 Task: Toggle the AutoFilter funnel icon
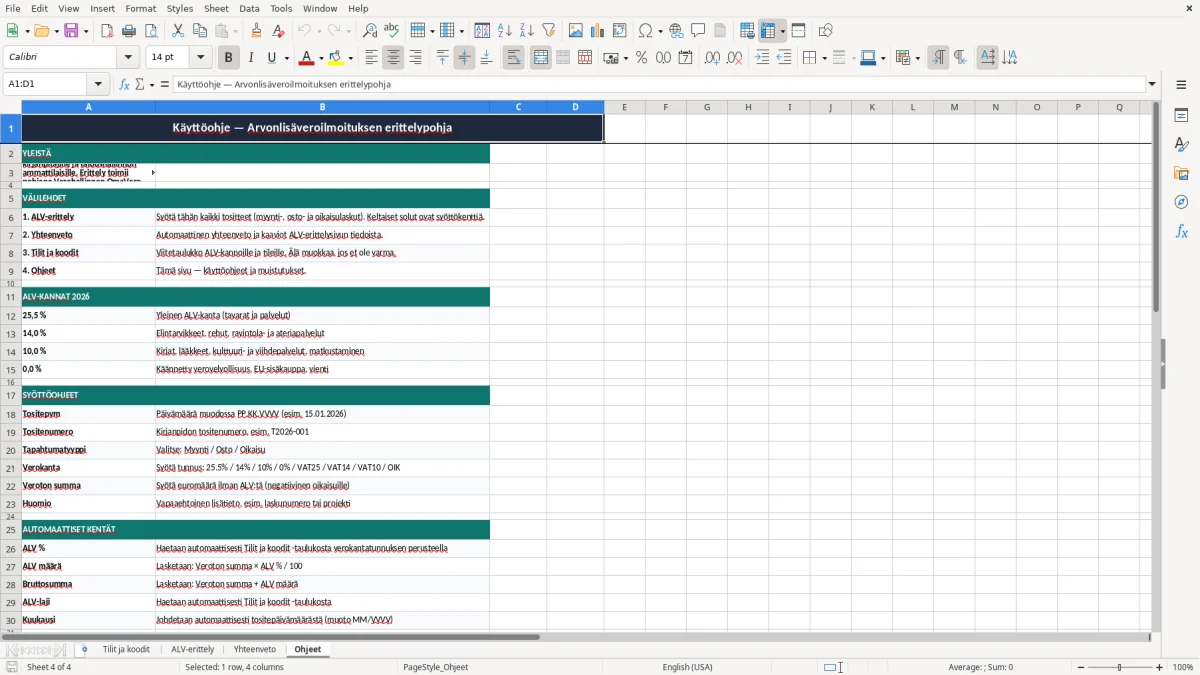tap(548, 31)
